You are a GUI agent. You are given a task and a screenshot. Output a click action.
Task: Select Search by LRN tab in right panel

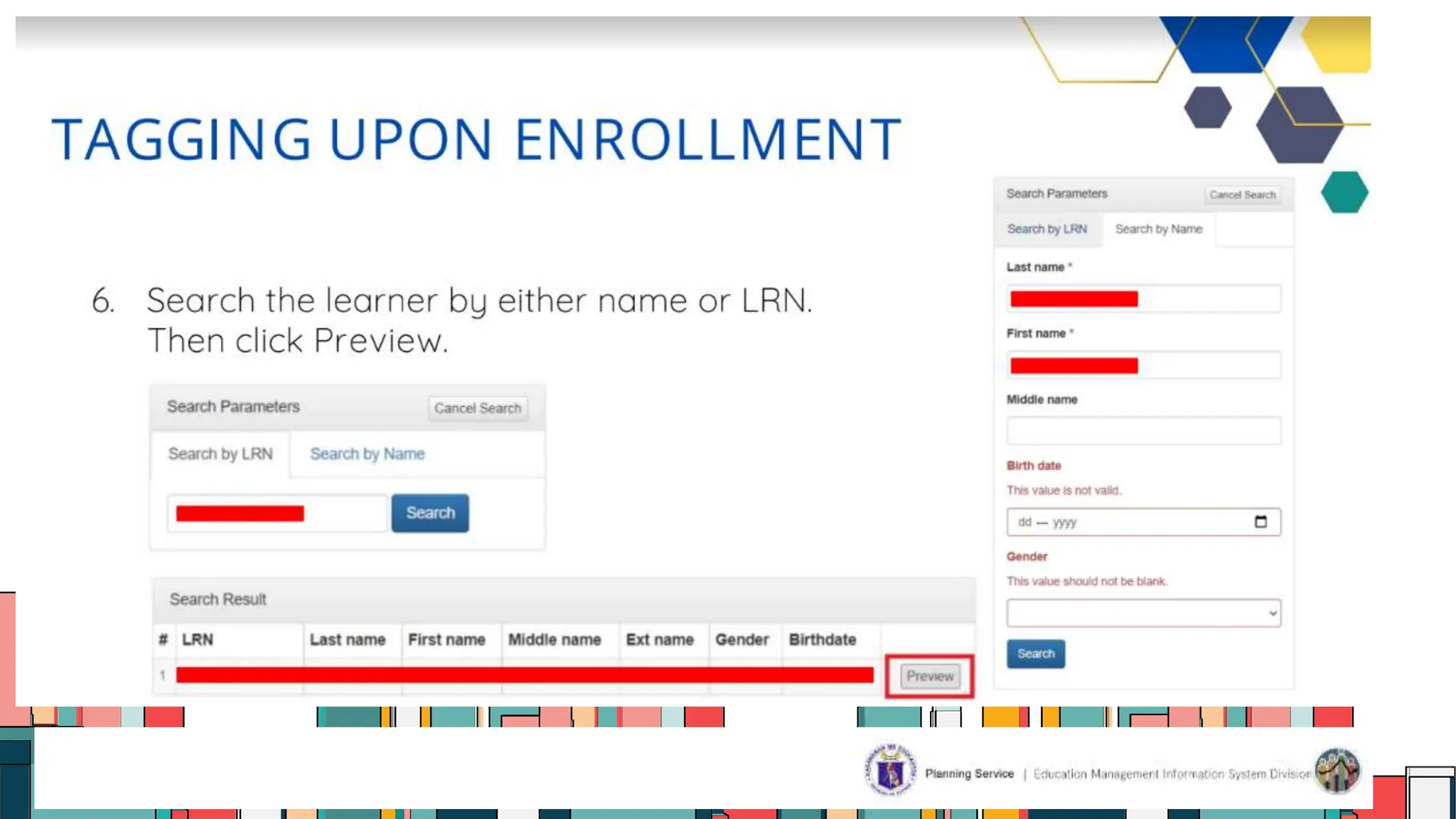point(1046,229)
